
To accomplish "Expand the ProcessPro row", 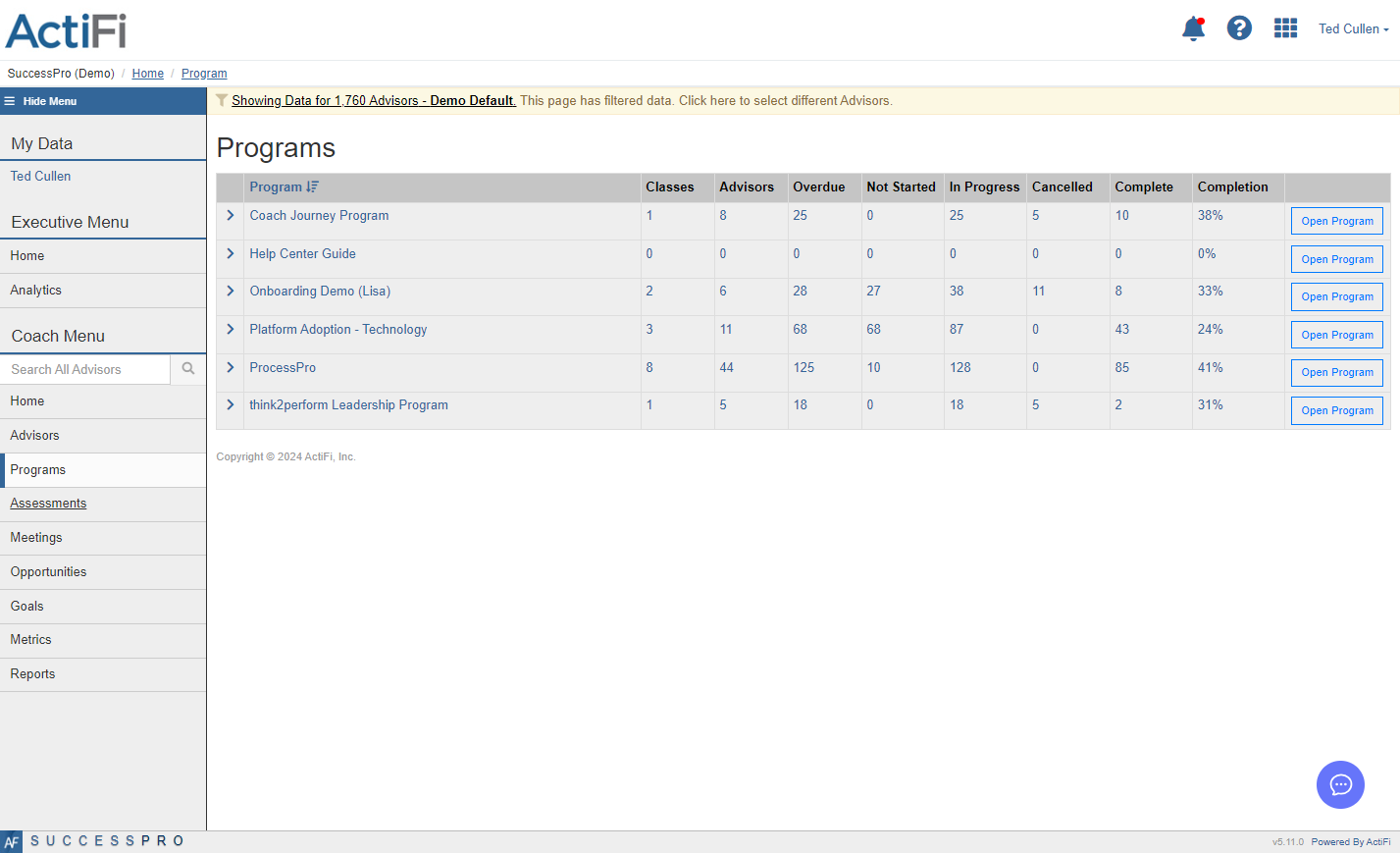I will [x=231, y=367].
